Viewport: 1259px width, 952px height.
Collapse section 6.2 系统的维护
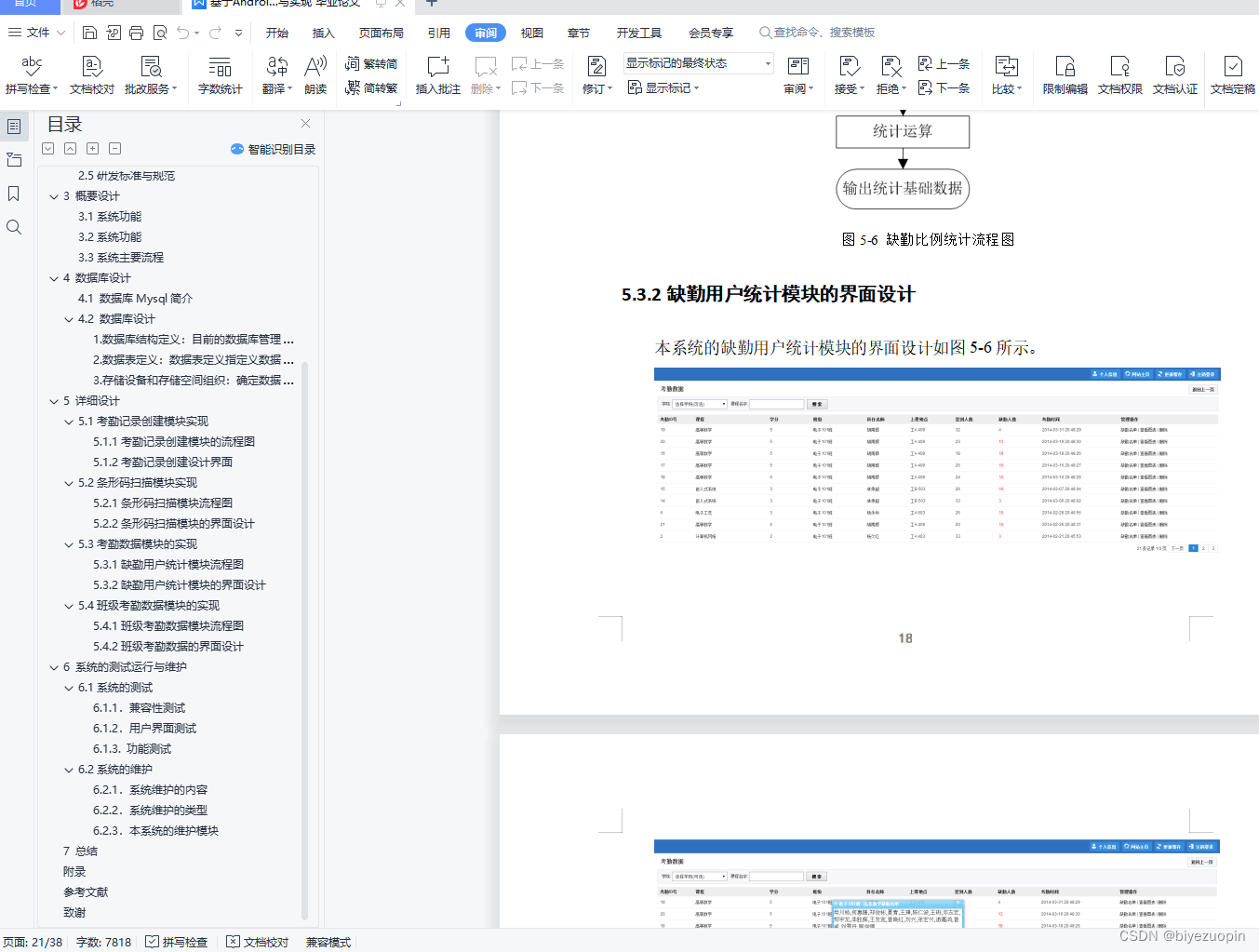coord(69,770)
